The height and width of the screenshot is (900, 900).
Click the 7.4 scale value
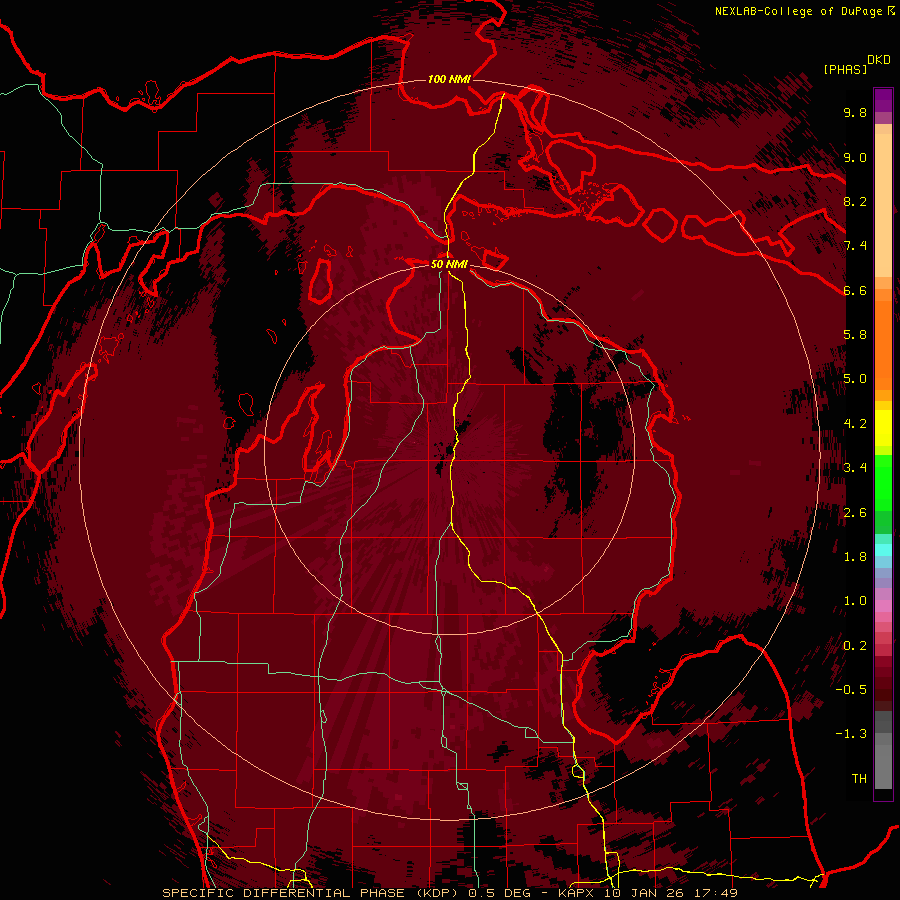(x=855, y=246)
